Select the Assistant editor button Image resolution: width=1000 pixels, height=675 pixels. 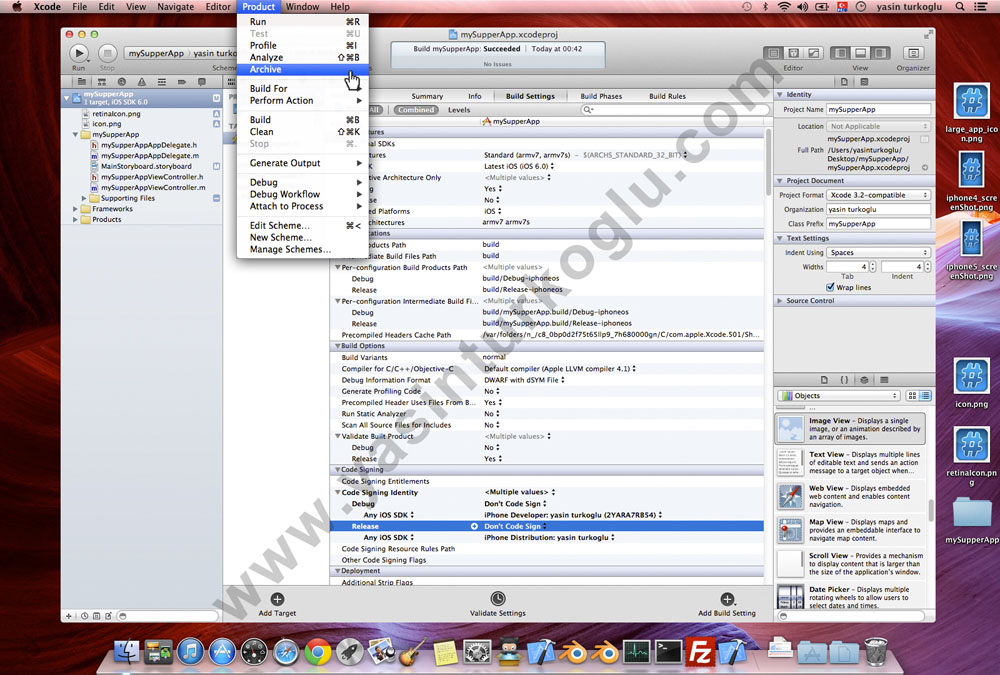click(793, 53)
